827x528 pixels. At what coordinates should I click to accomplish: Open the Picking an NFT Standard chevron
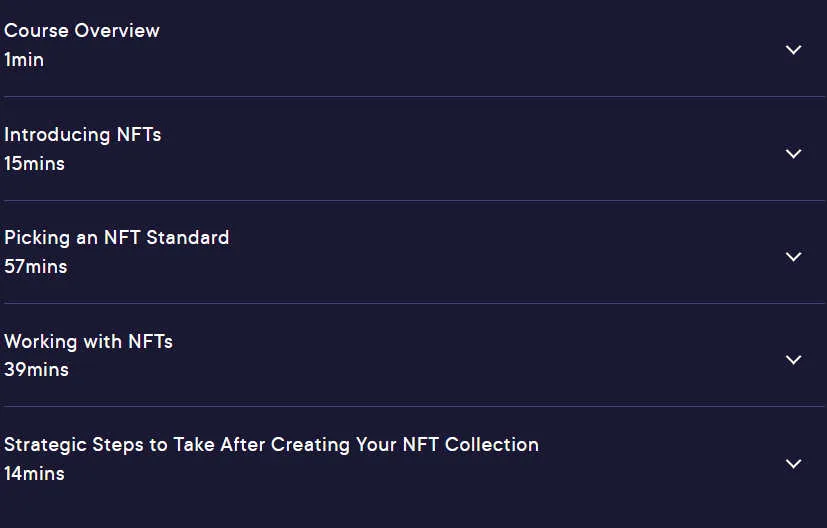pyautogui.click(x=793, y=257)
